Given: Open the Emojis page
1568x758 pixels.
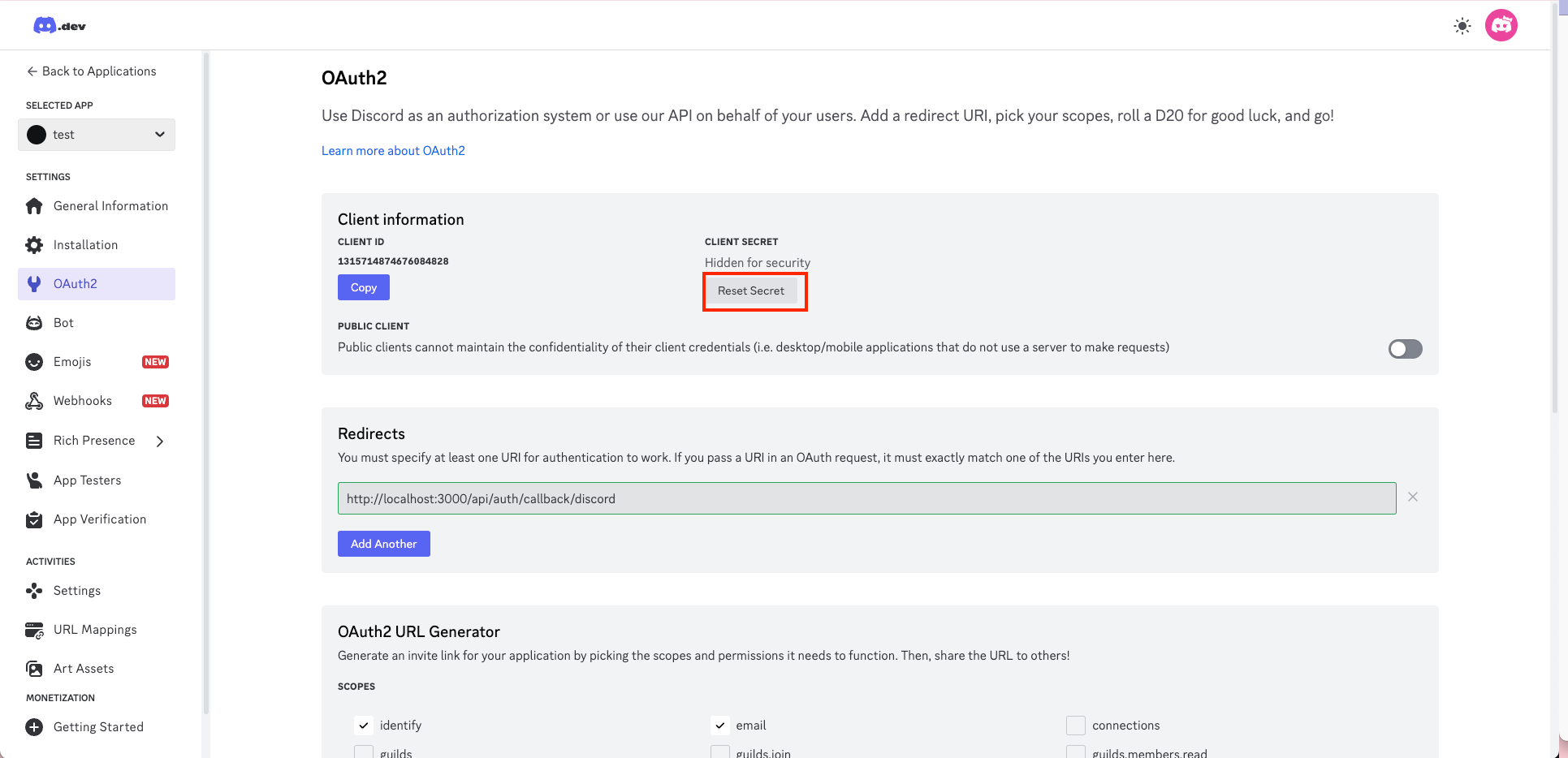Looking at the screenshot, I should pyautogui.click(x=97, y=362).
